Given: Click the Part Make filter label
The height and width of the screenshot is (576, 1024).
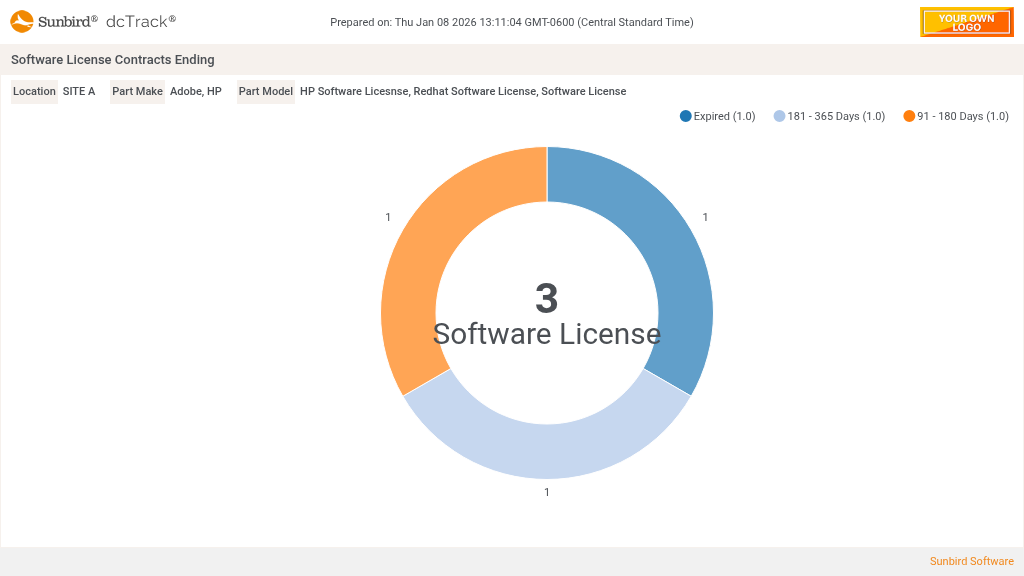Looking at the screenshot, I should [x=137, y=92].
